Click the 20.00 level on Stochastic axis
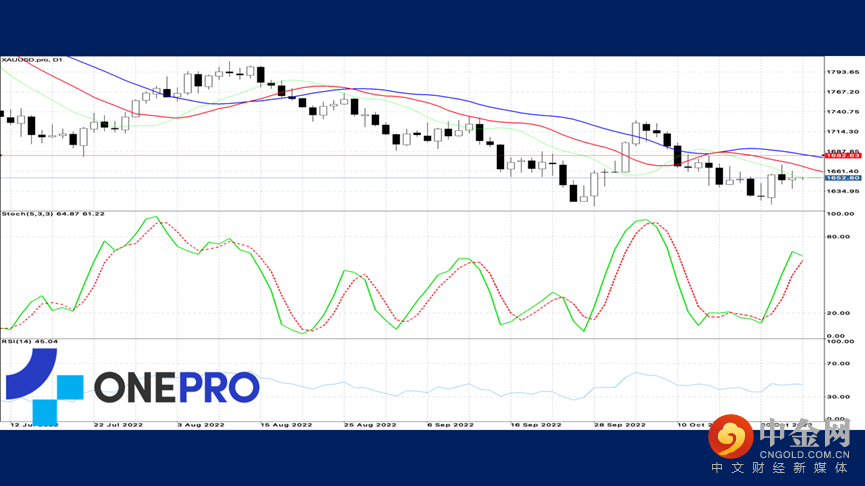The height and width of the screenshot is (486, 865). (839, 313)
